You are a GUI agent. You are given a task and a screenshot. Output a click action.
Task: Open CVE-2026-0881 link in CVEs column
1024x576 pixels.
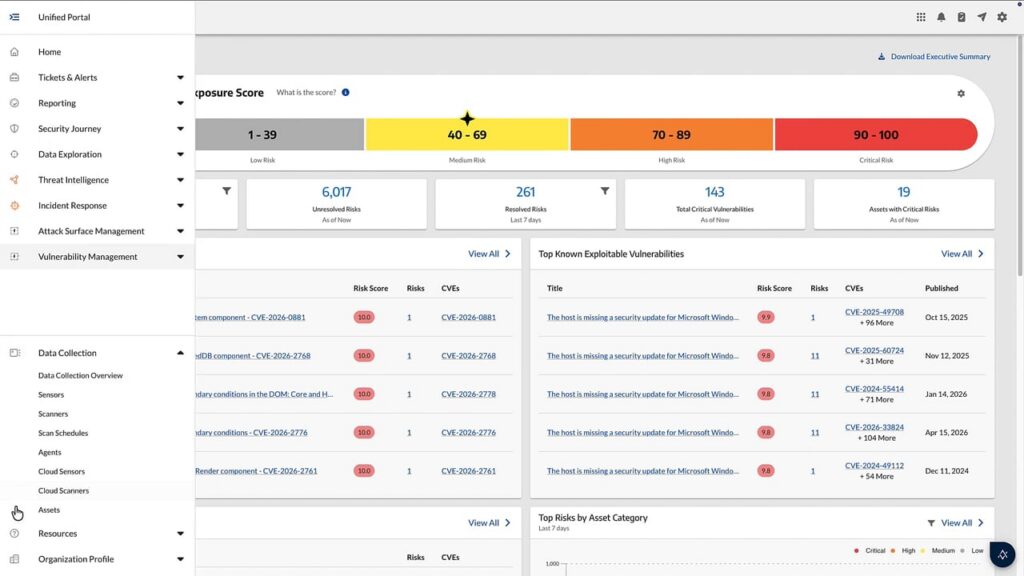[x=468, y=317]
